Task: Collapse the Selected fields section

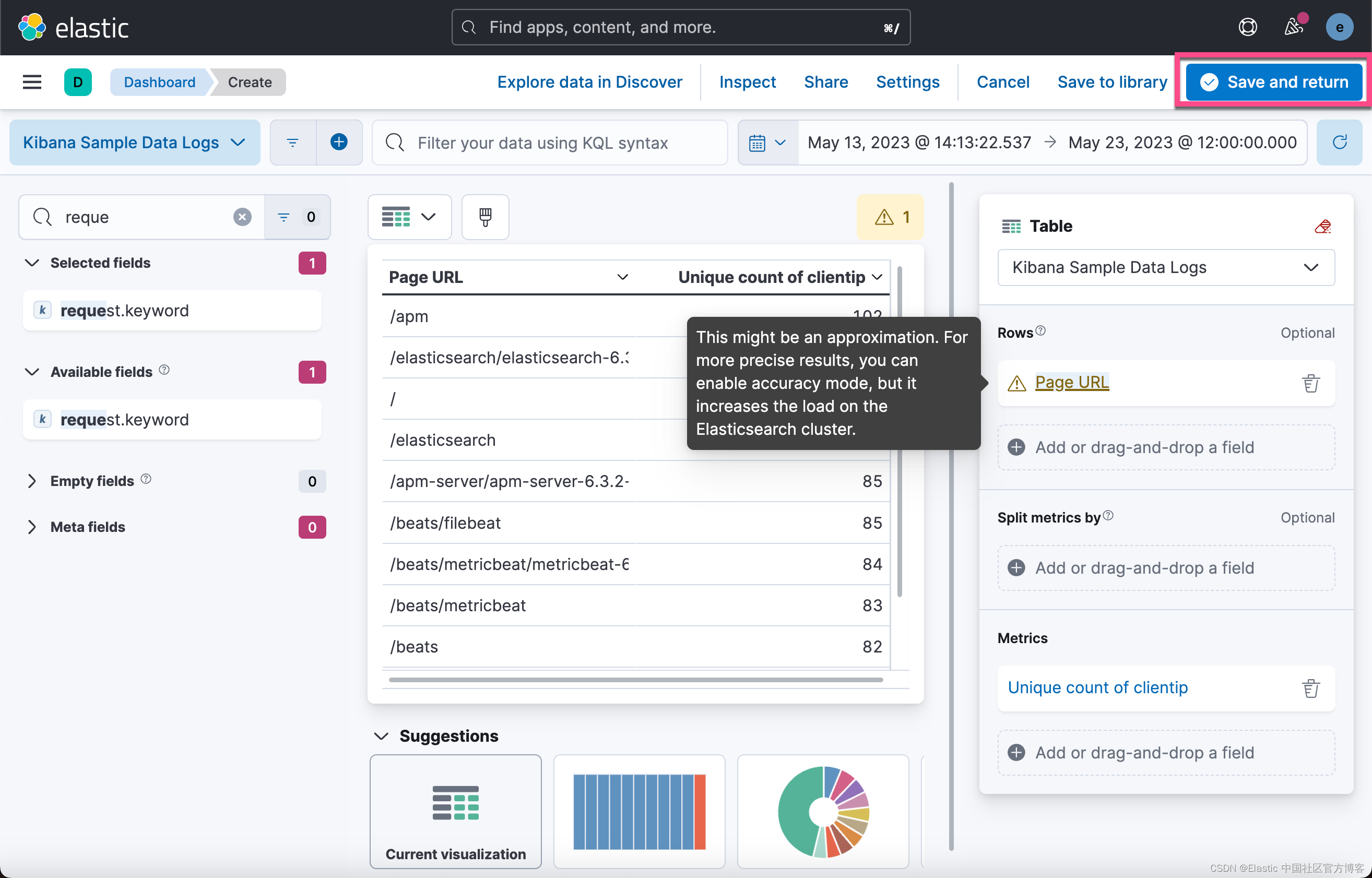Action: pos(32,263)
